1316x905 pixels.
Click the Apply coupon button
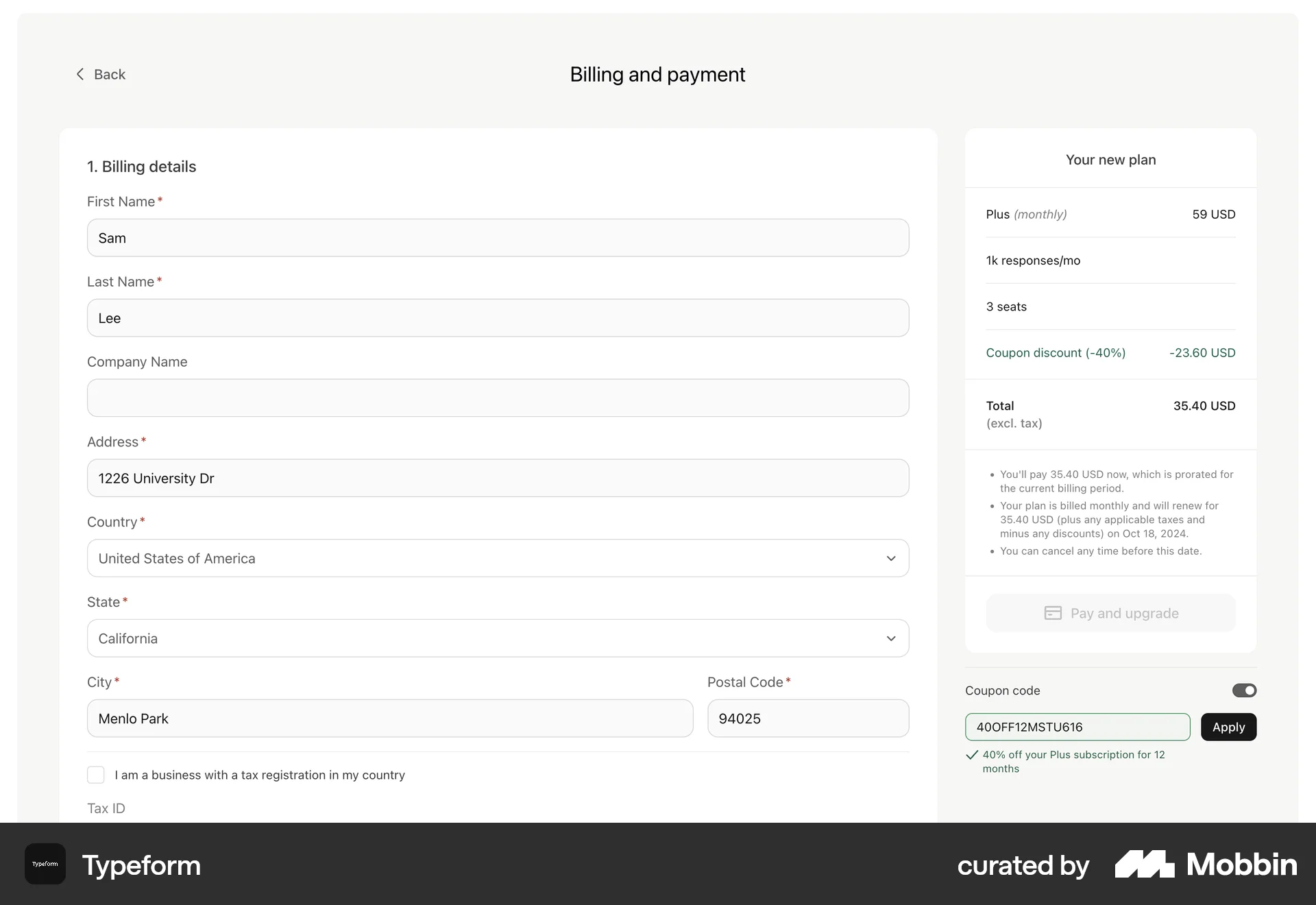tap(1228, 727)
